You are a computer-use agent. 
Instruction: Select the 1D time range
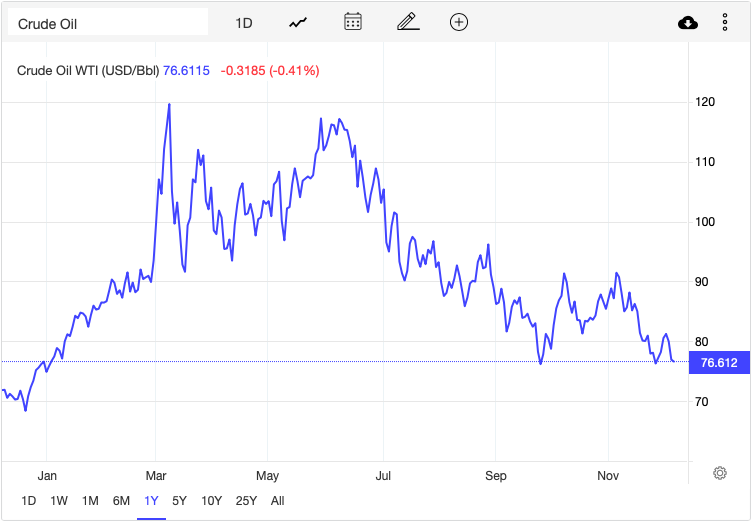28,500
